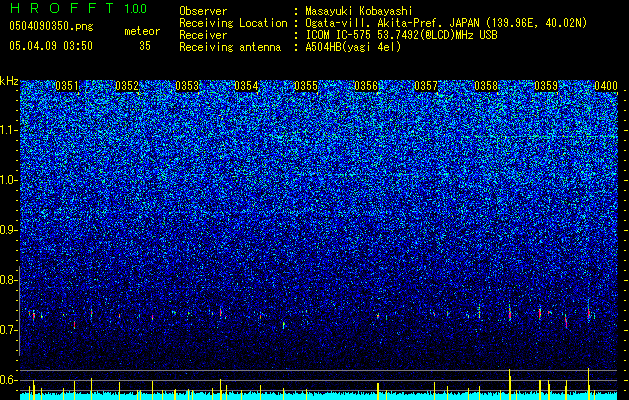Click the Receiving Location label

(x=233, y=23)
